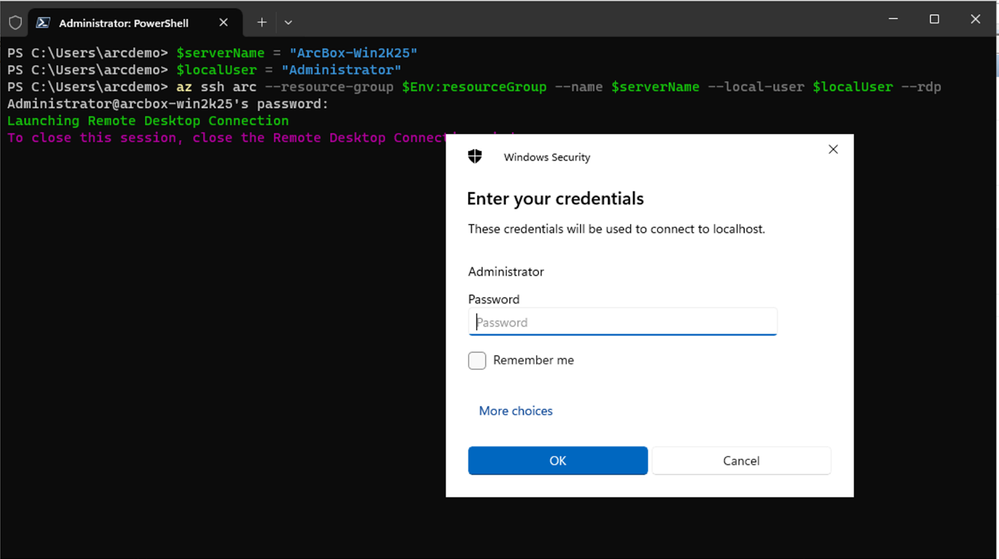Image resolution: width=999 pixels, height=559 pixels.
Task: Expand the new tab profile dropdown chevron
Action: coord(288,22)
